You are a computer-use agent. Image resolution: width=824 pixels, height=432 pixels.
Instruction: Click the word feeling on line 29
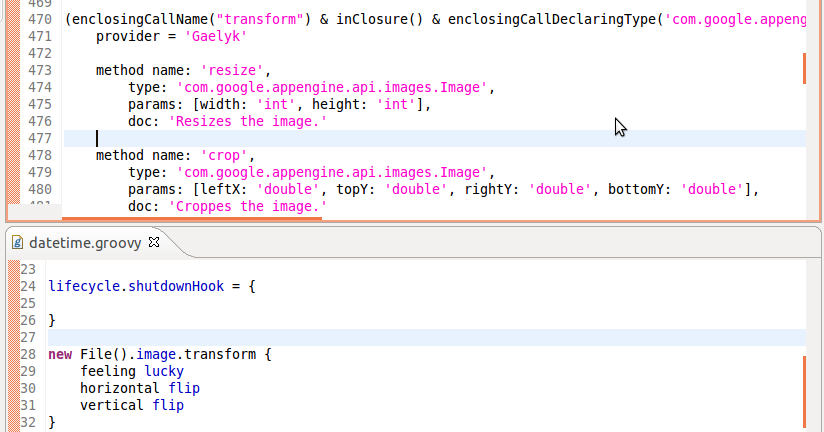point(108,372)
